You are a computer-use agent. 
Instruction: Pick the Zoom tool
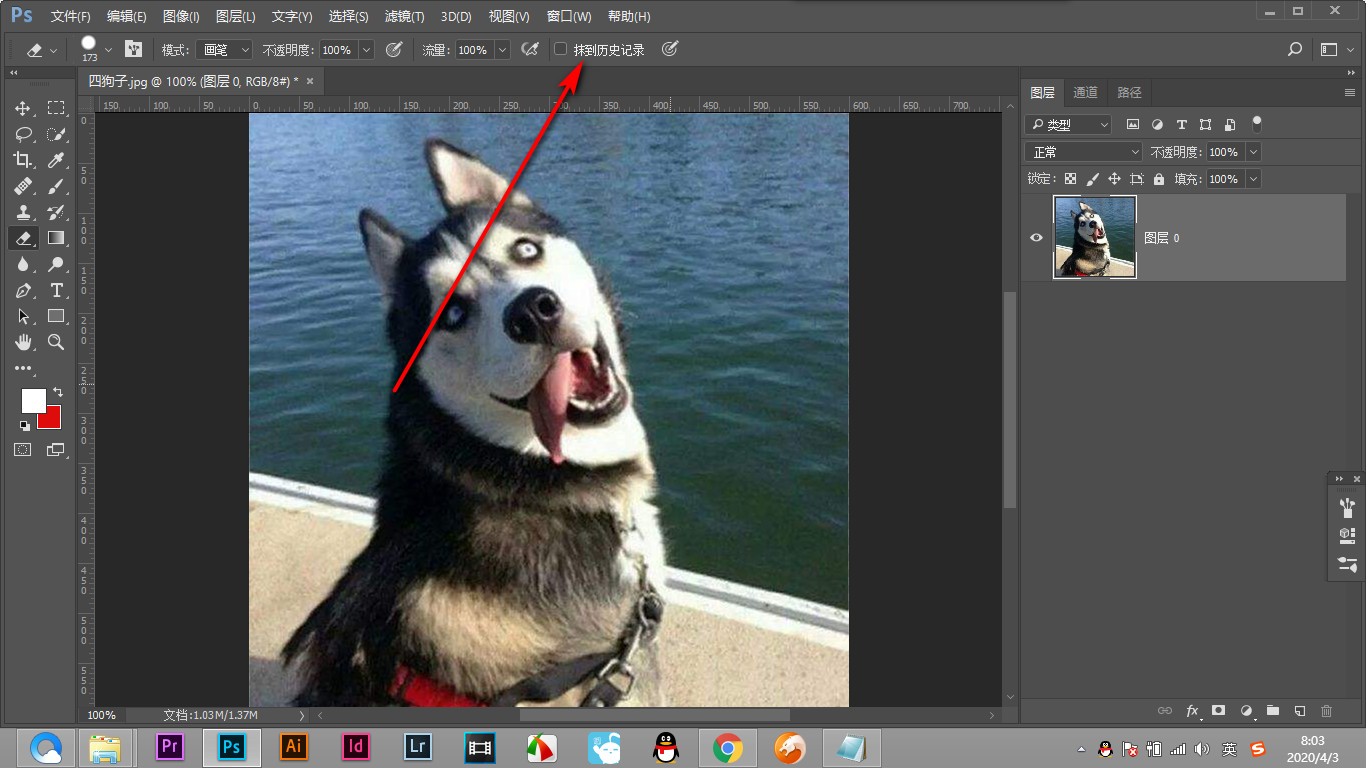point(56,342)
